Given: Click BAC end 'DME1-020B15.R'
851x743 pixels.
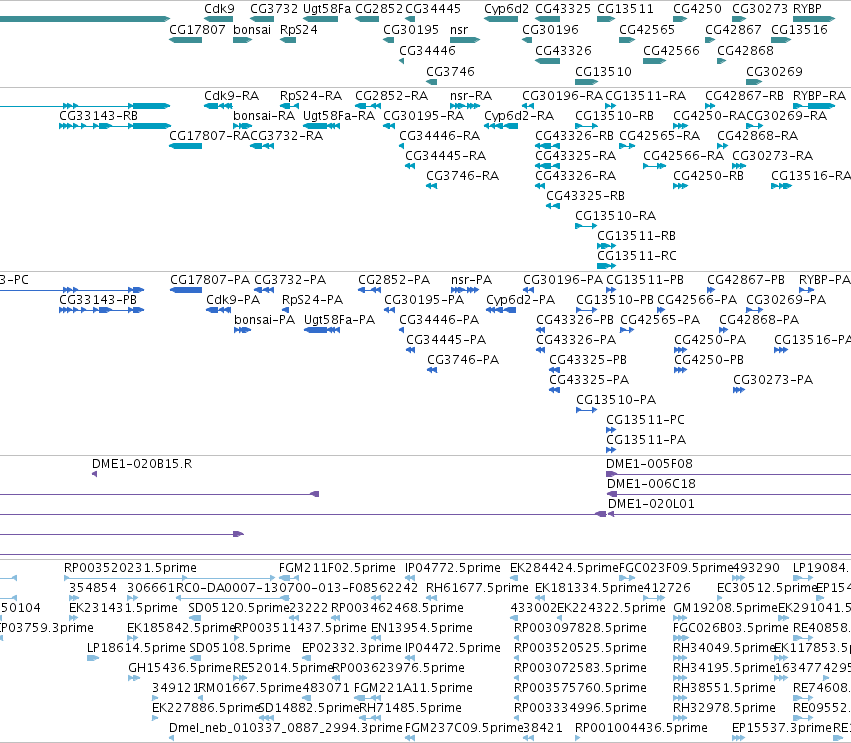Looking at the screenshot, I should click(142, 464).
